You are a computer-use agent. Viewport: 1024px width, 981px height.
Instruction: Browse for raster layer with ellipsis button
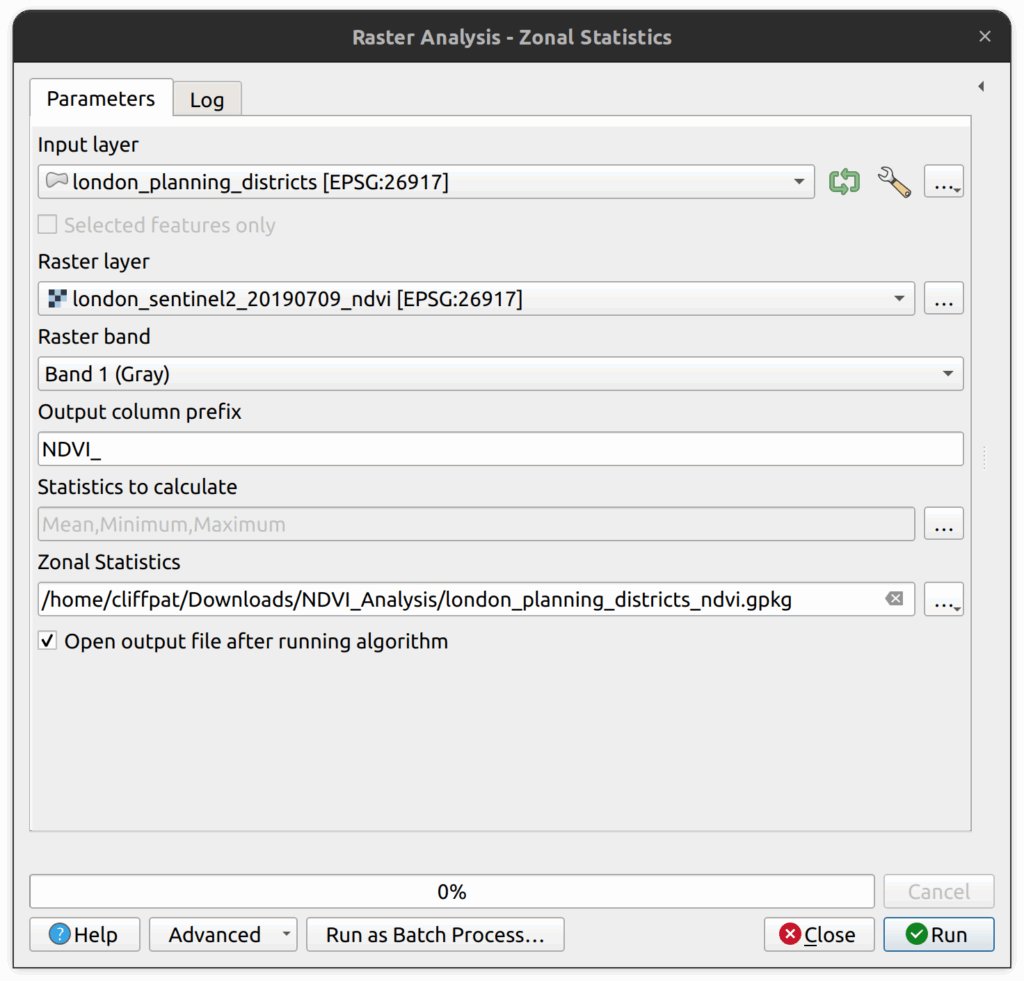point(943,298)
